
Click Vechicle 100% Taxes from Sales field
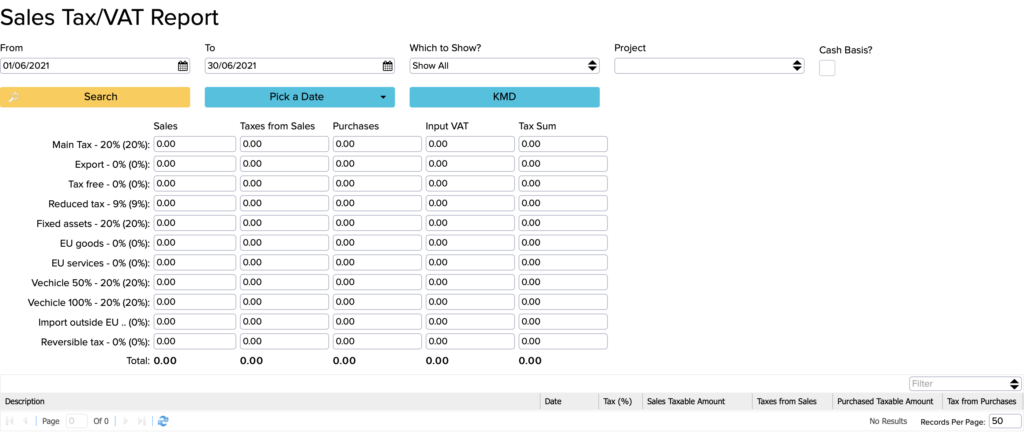(x=284, y=302)
